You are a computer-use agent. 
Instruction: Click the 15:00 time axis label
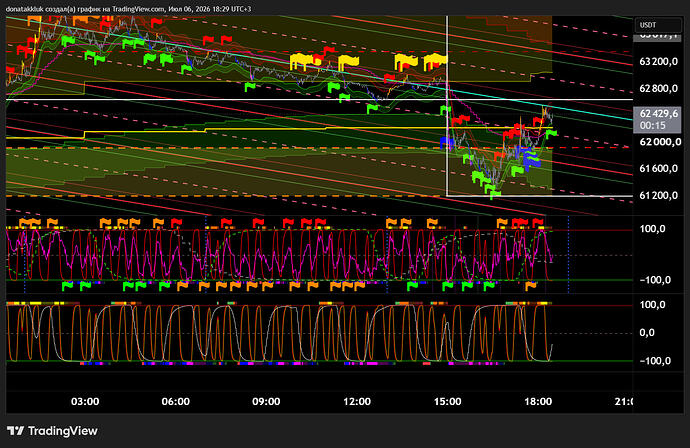pyautogui.click(x=447, y=401)
